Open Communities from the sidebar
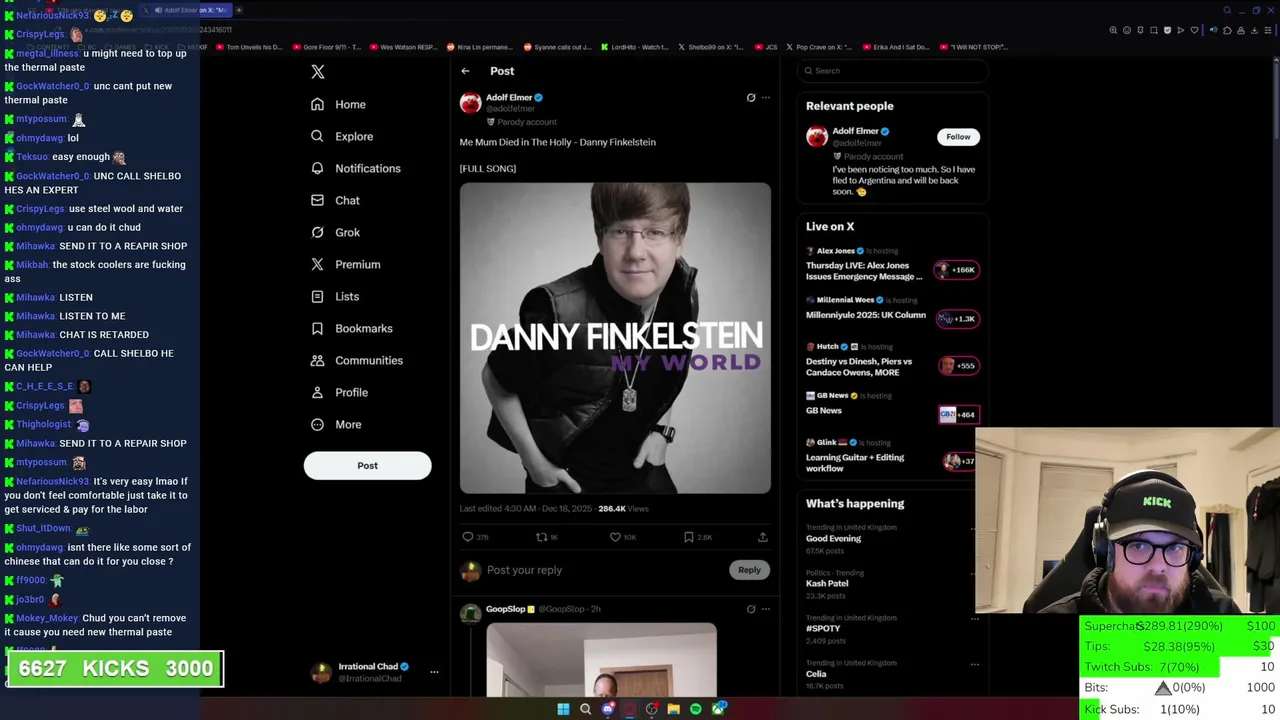The height and width of the screenshot is (720, 1280). (357, 360)
